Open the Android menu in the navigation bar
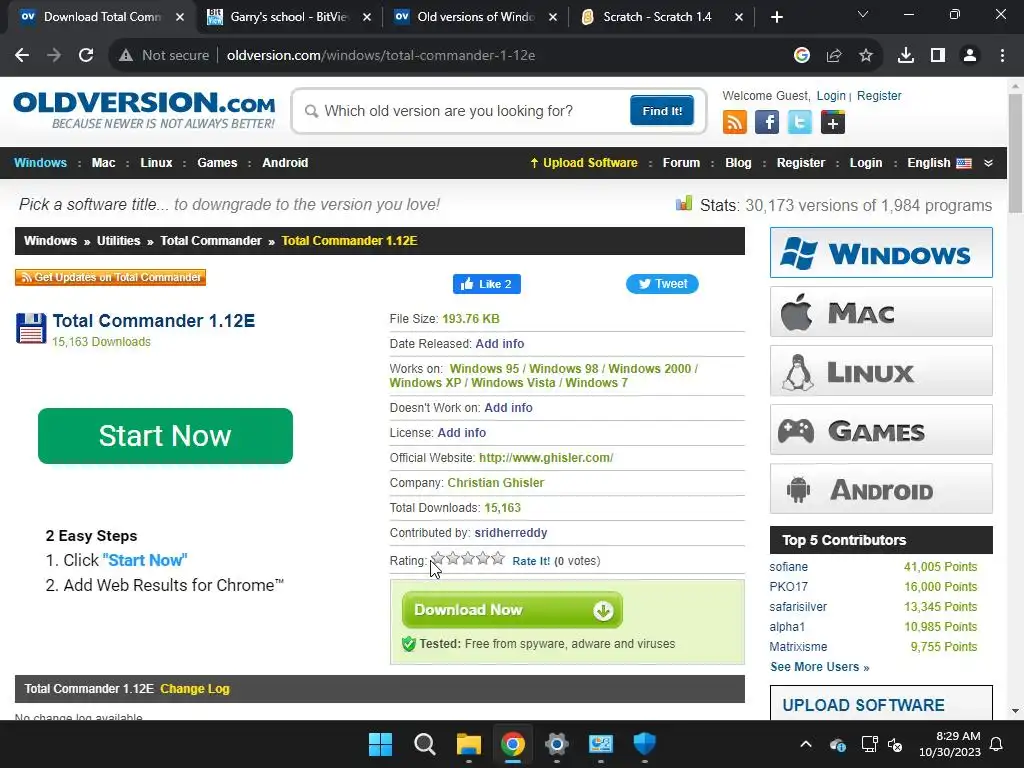The height and width of the screenshot is (768, 1024). click(285, 163)
